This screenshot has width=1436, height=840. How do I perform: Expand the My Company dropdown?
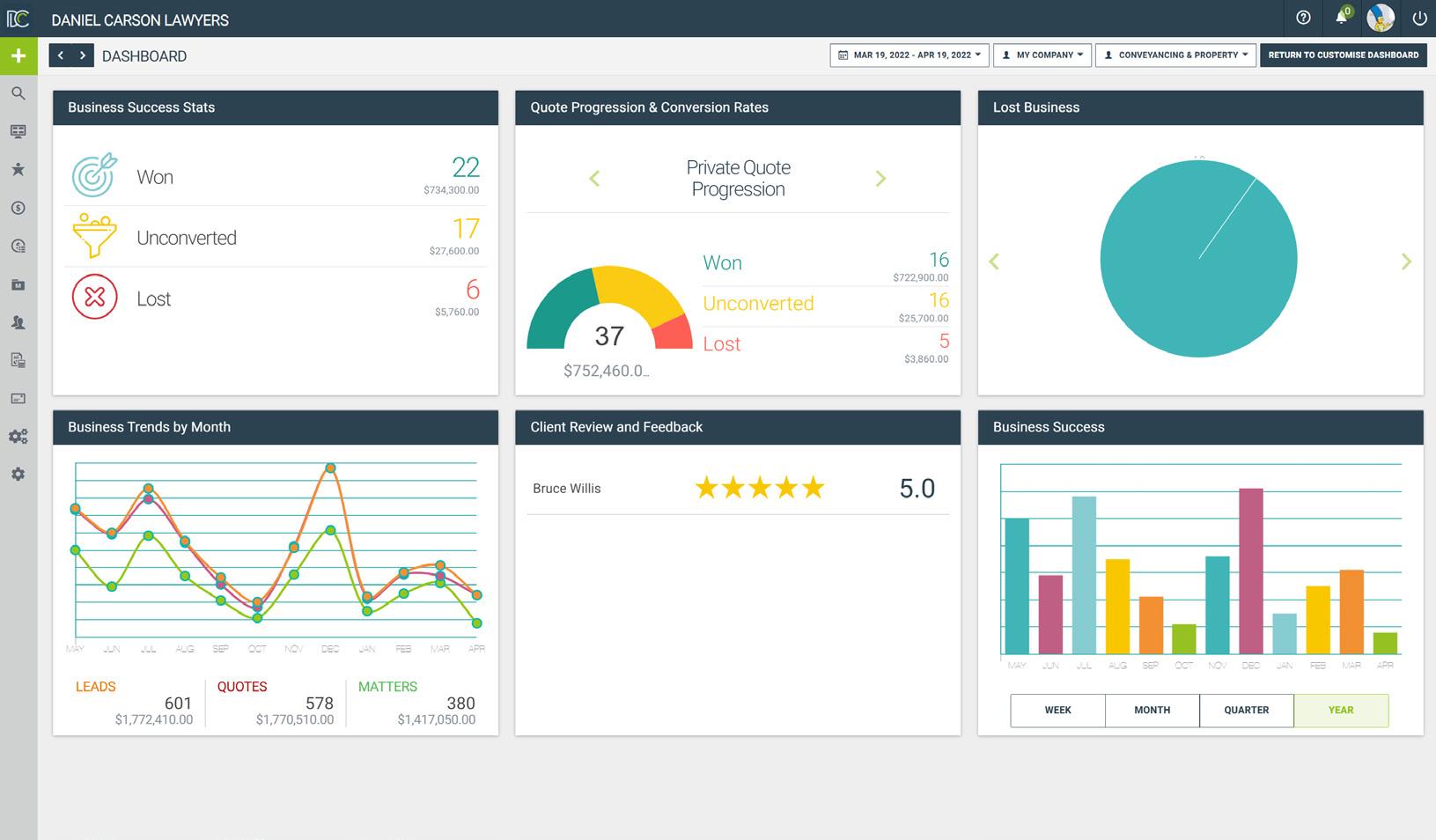tap(1043, 55)
